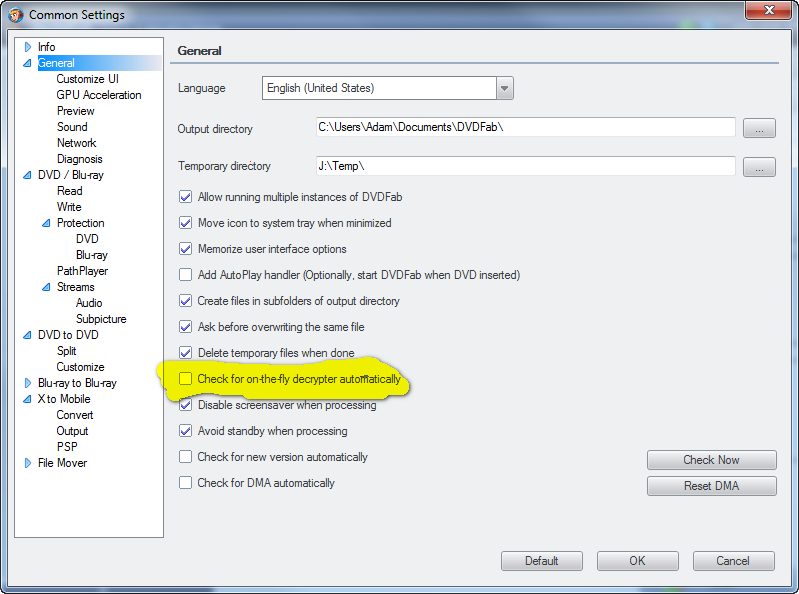Open Split under DVD to DVD

pyautogui.click(x=66, y=351)
